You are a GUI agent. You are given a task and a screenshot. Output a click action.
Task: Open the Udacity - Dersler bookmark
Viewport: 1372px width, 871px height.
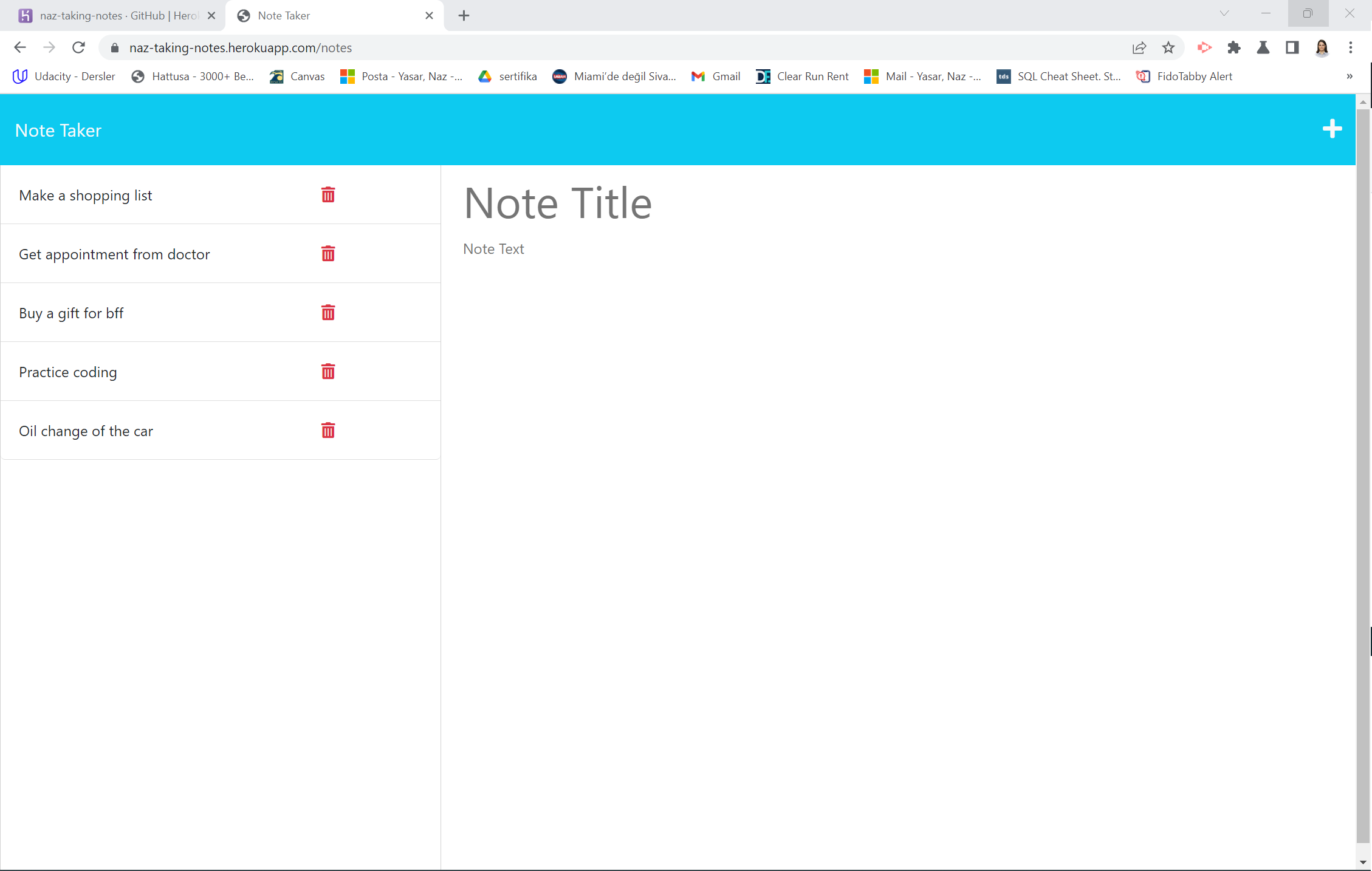tap(64, 77)
